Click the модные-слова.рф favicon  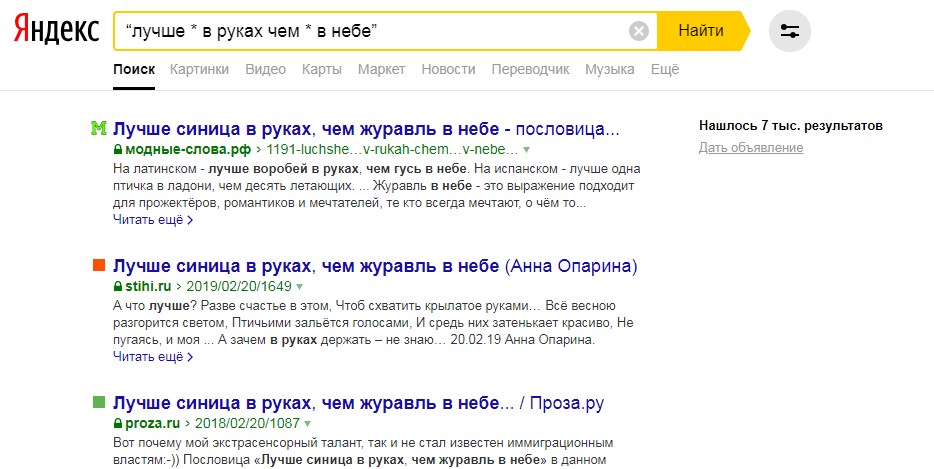coord(98,128)
